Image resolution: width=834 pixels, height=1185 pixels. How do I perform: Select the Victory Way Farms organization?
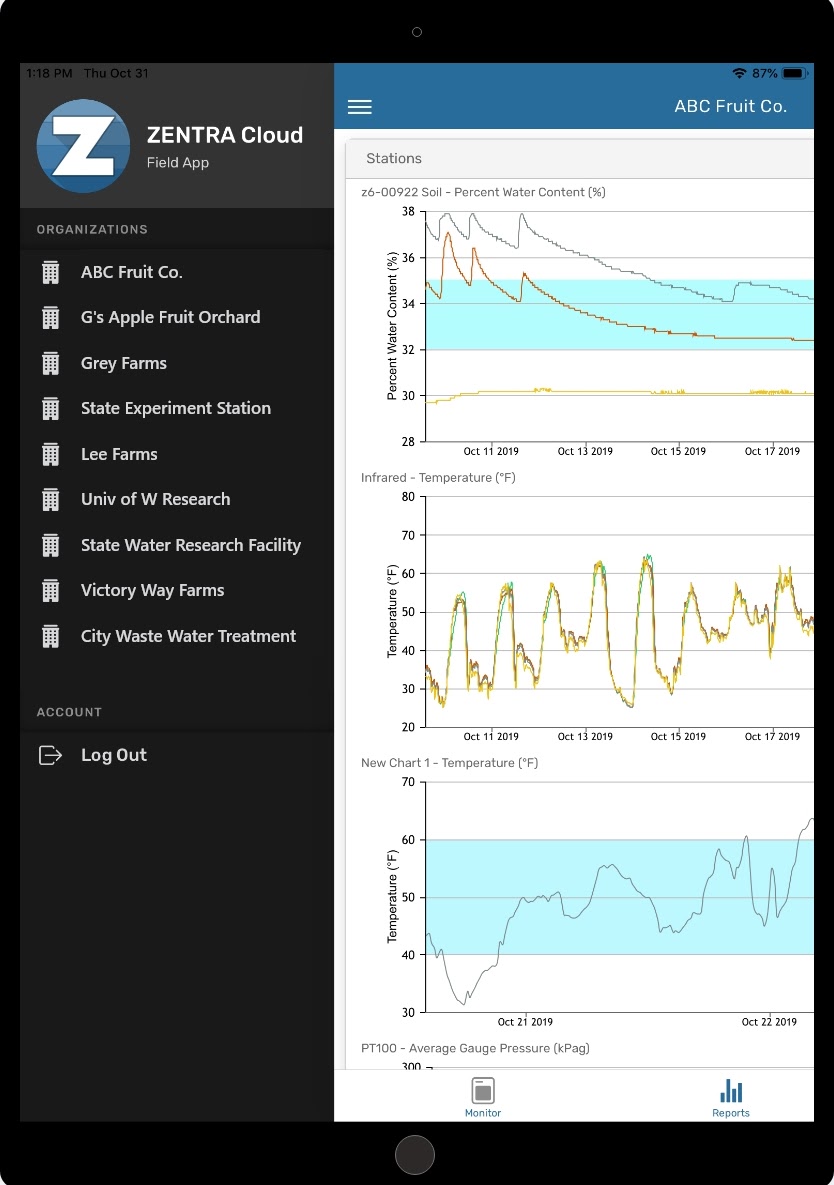point(152,590)
